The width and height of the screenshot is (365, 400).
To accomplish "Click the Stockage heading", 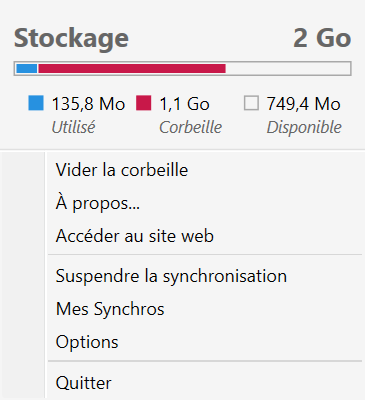I will pos(71,39).
